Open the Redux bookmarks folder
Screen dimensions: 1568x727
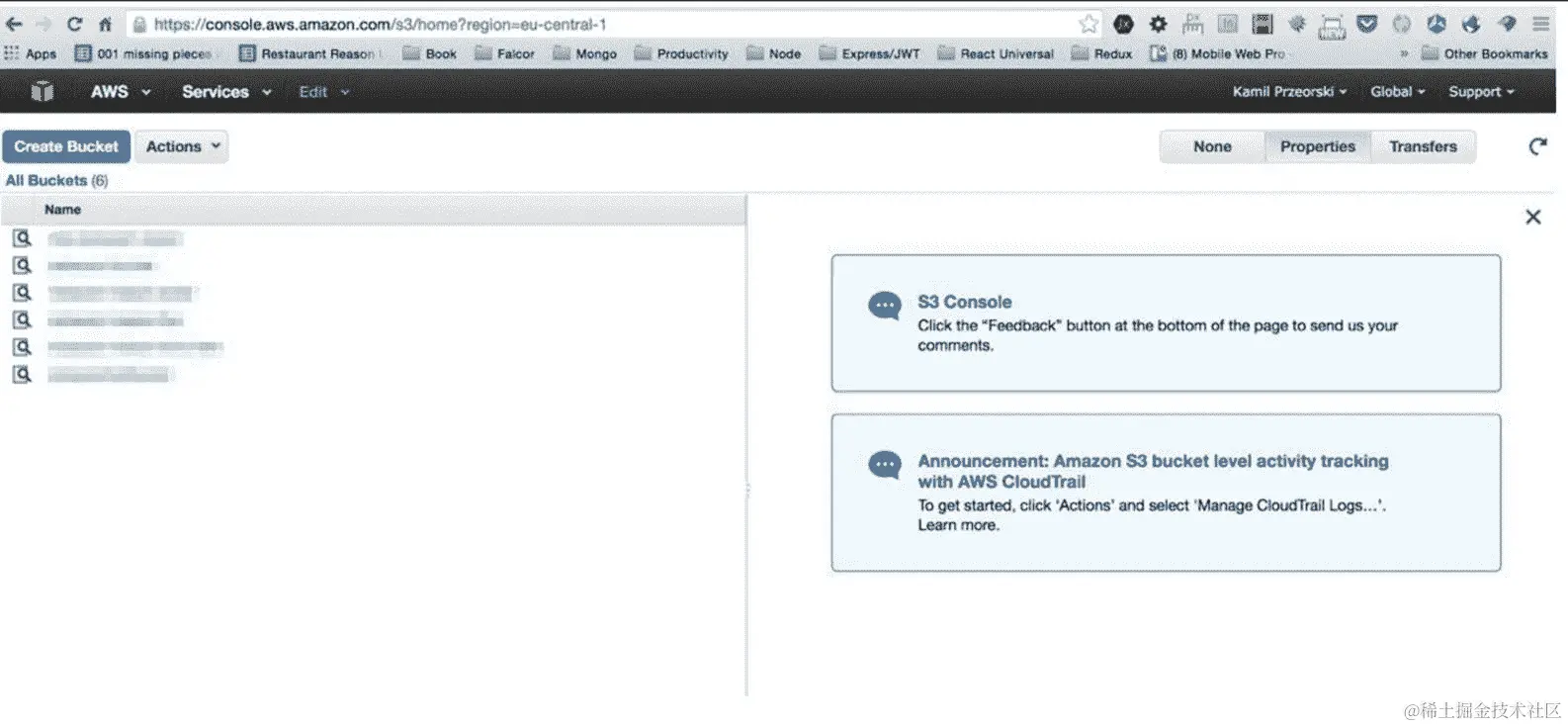point(1101,53)
